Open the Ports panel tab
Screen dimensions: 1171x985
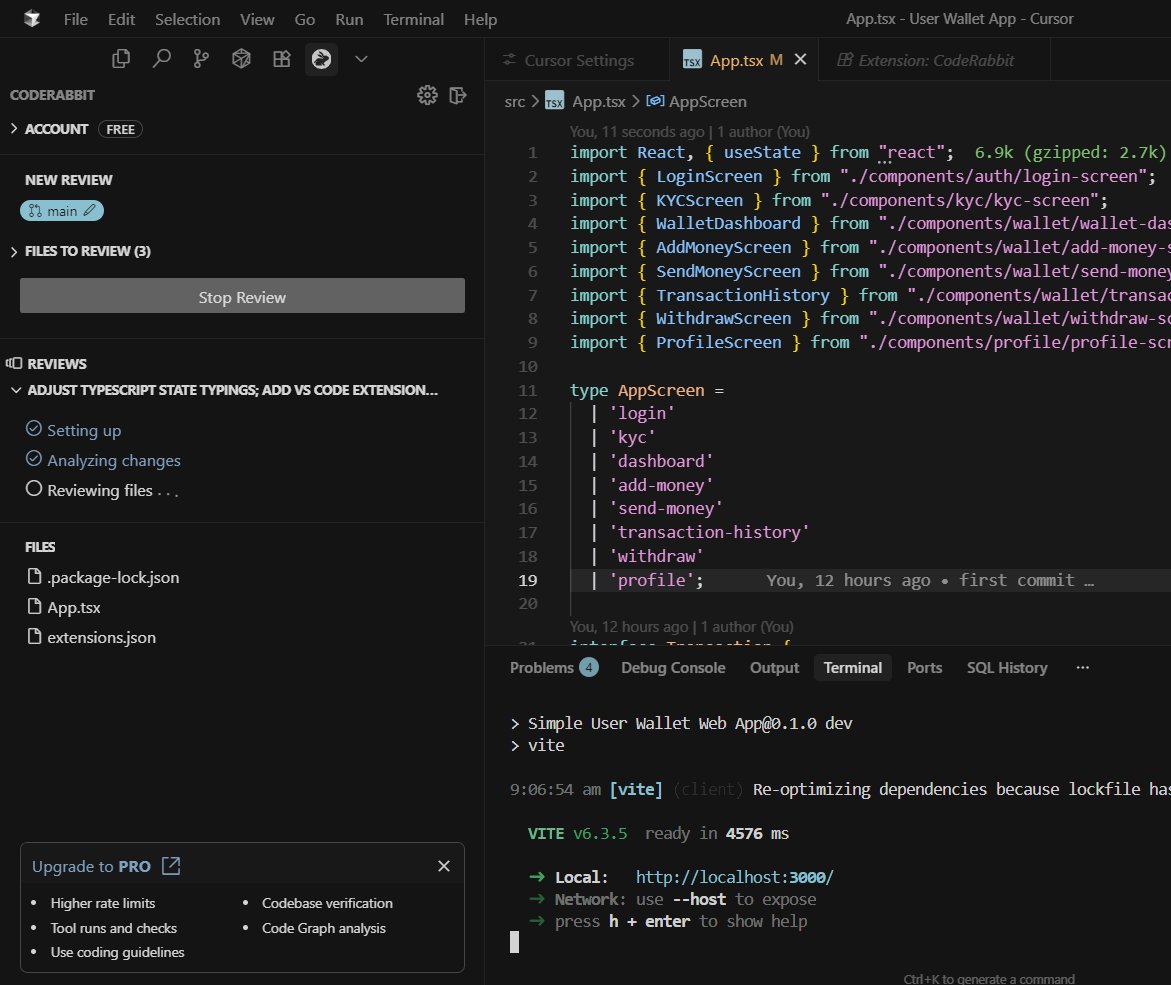click(925, 668)
